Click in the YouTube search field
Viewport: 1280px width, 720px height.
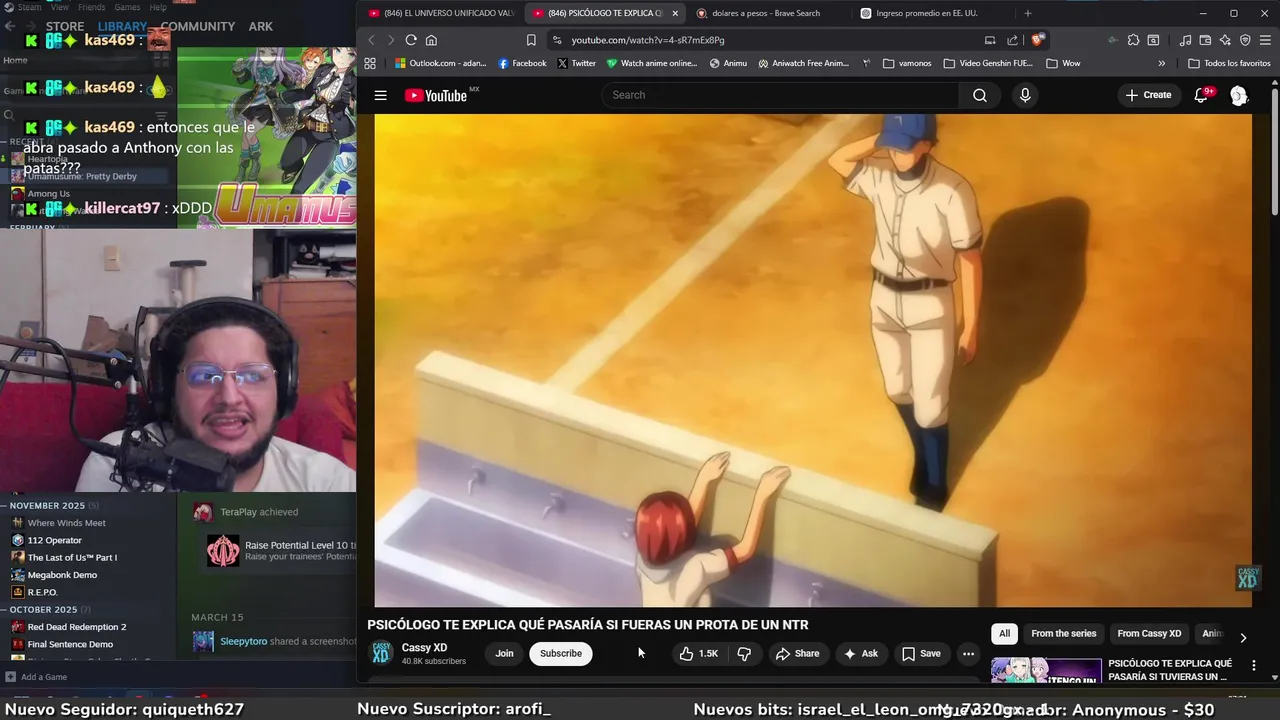coord(780,95)
